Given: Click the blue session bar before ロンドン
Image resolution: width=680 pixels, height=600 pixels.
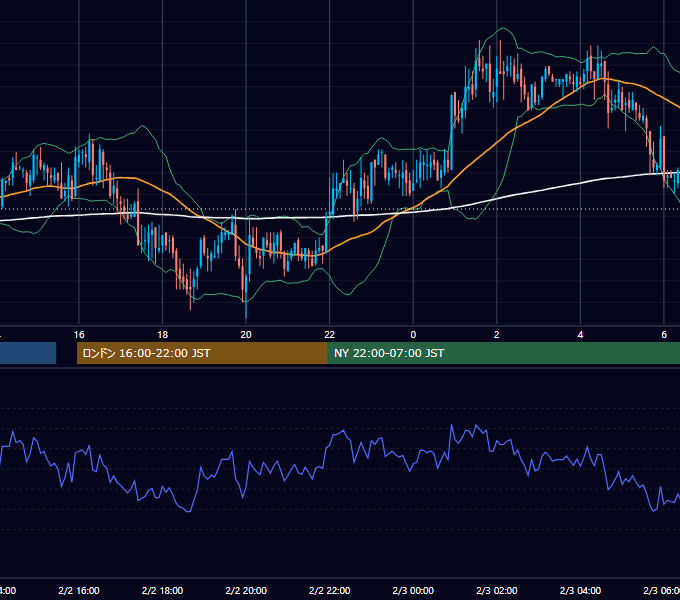Looking at the screenshot, I should click(28, 353).
